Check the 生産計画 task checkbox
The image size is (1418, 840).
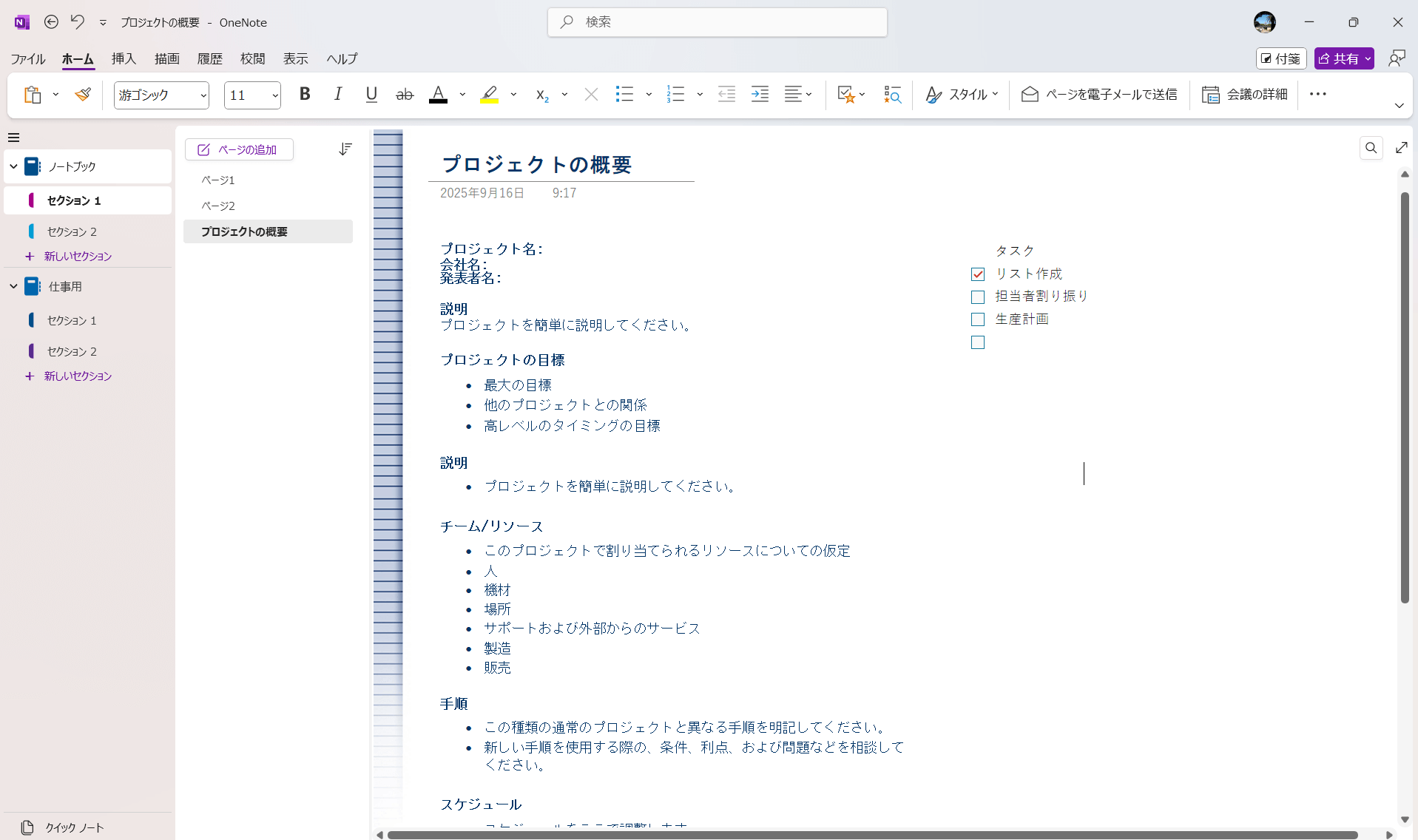[978, 319]
